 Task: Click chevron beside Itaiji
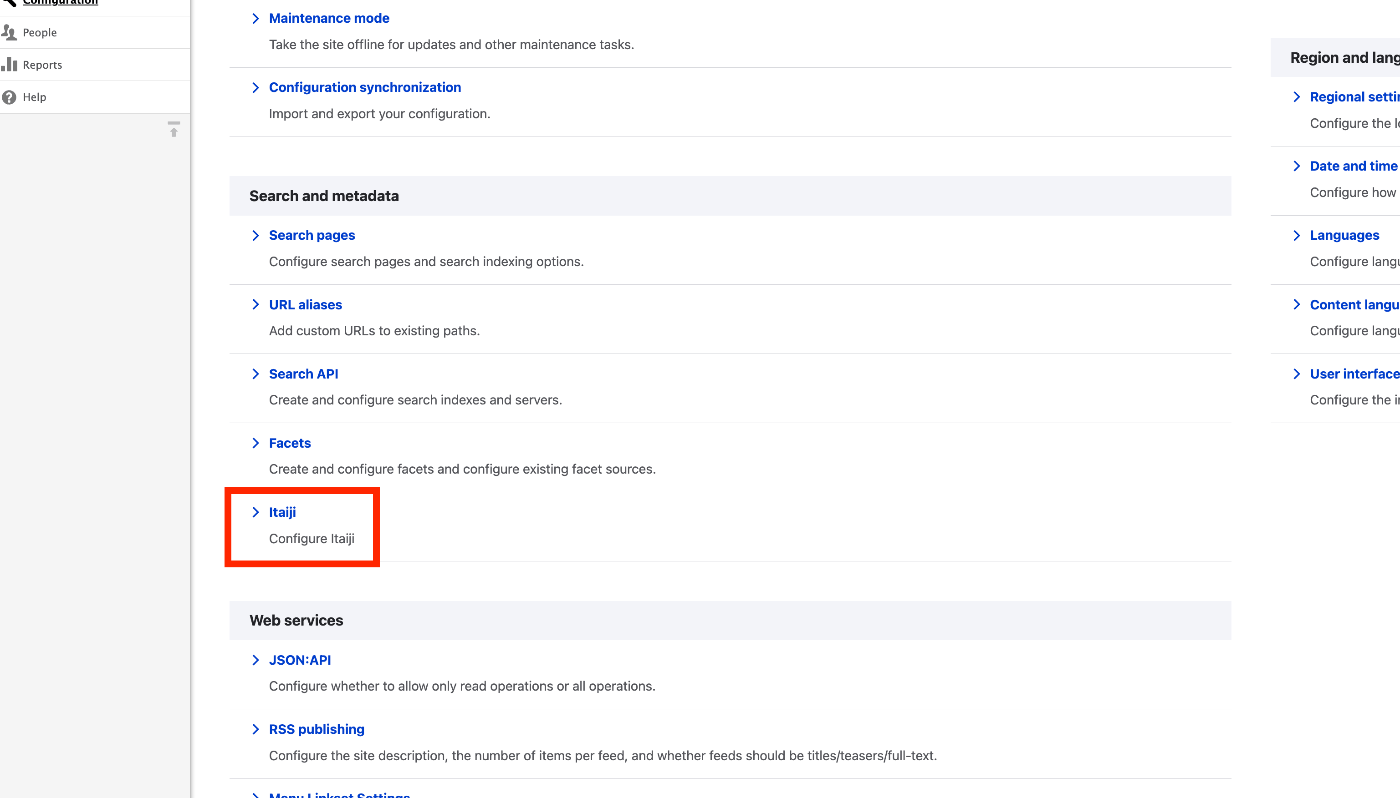[256, 512]
